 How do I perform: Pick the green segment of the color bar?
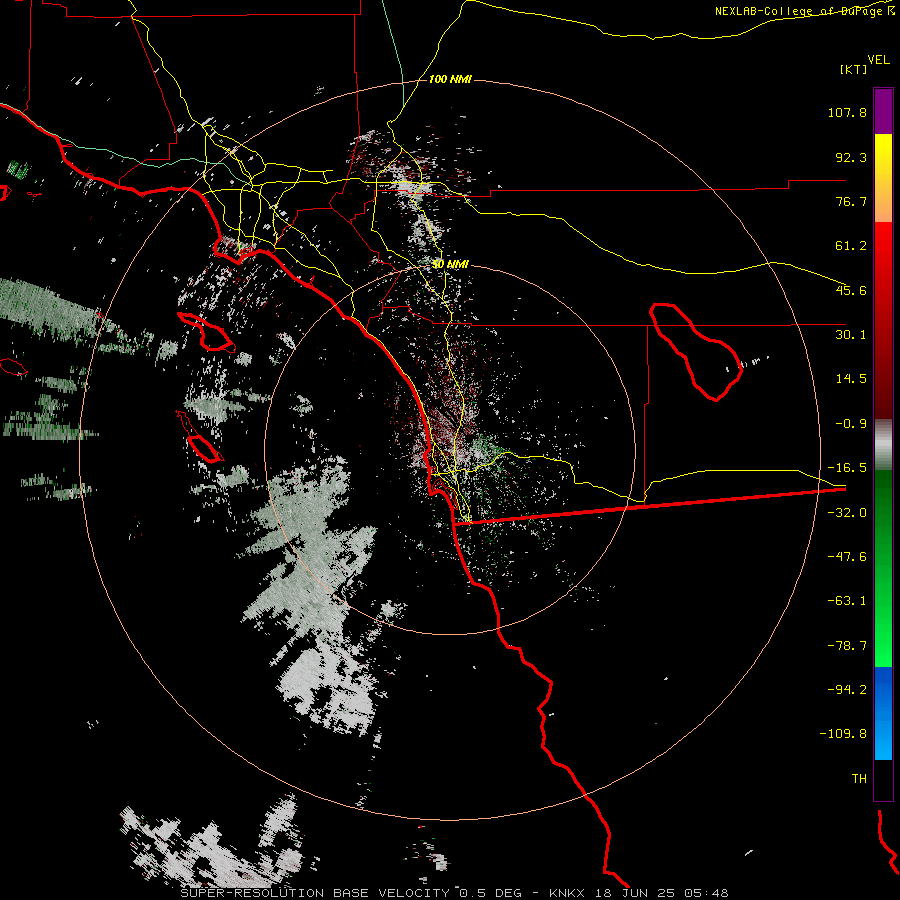(883, 568)
